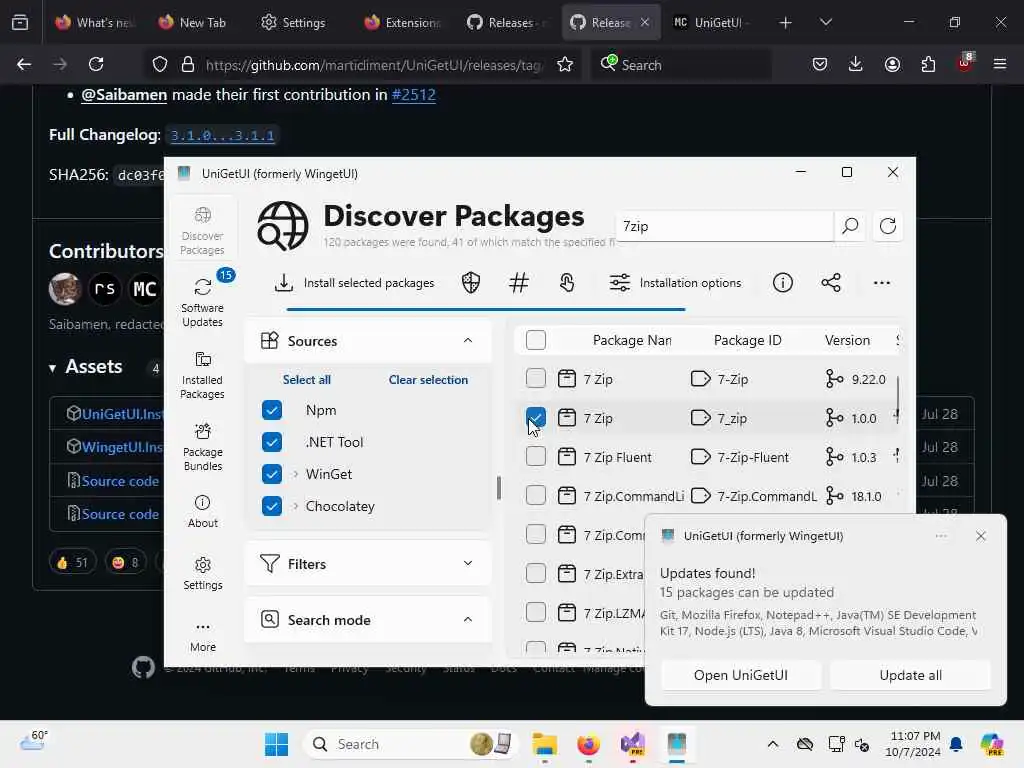Open Windows Start menu
1024x768 pixels.
(276, 744)
